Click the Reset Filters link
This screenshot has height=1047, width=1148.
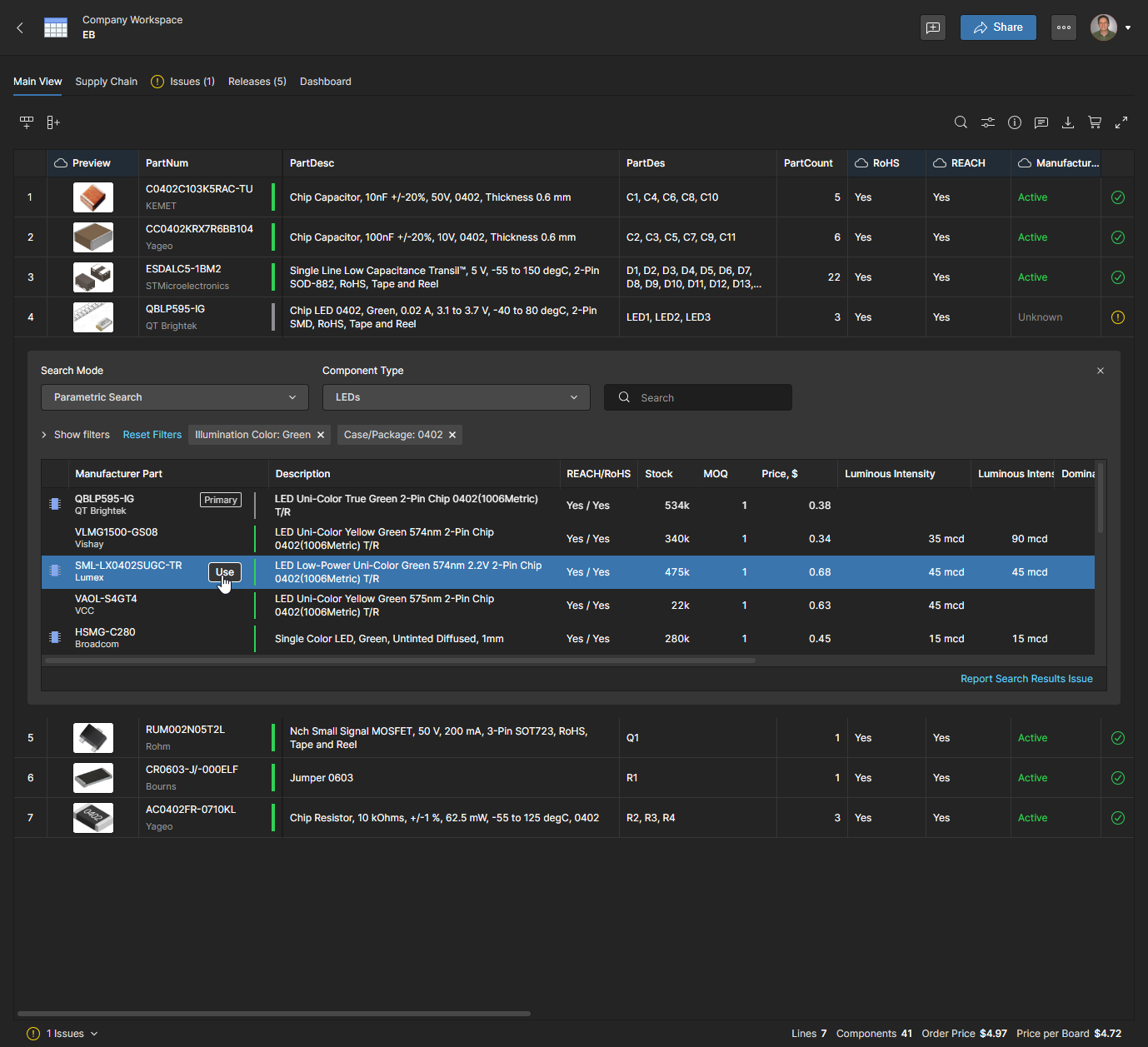tap(152, 435)
